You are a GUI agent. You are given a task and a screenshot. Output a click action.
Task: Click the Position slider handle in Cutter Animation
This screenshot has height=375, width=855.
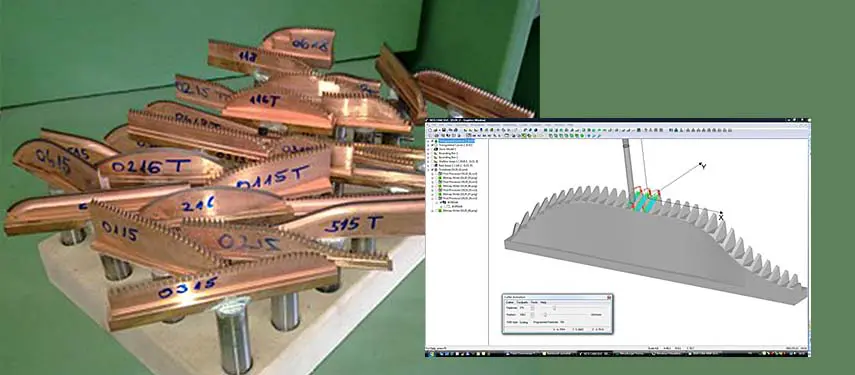[x=545, y=315]
